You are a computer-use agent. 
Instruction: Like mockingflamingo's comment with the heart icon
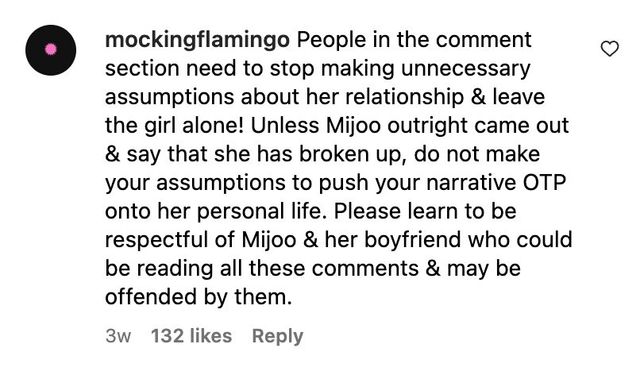point(610,49)
